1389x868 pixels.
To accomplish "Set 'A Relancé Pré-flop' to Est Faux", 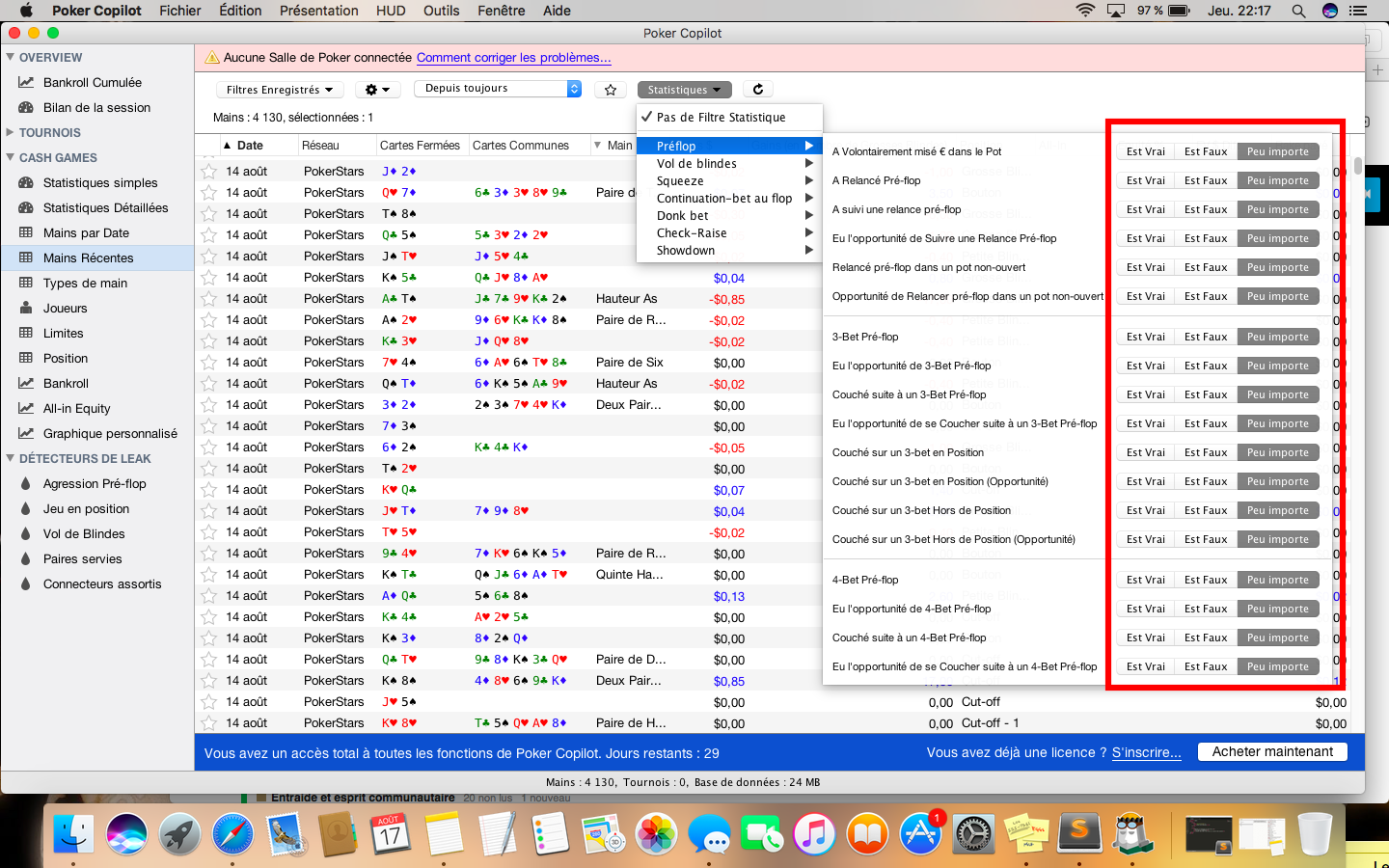I will point(1206,181).
